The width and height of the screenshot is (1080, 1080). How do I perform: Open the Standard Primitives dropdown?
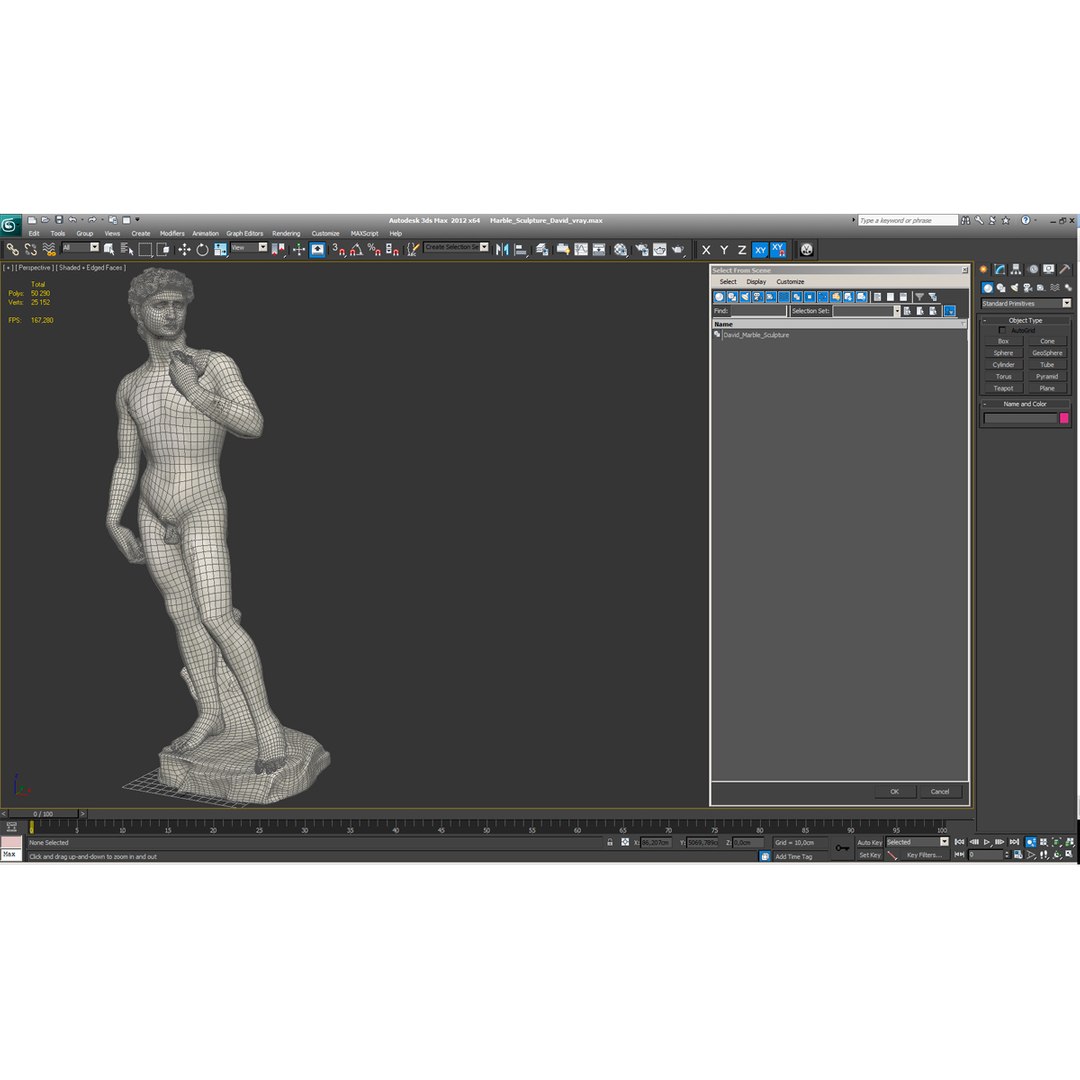(x=1026, y=304)
